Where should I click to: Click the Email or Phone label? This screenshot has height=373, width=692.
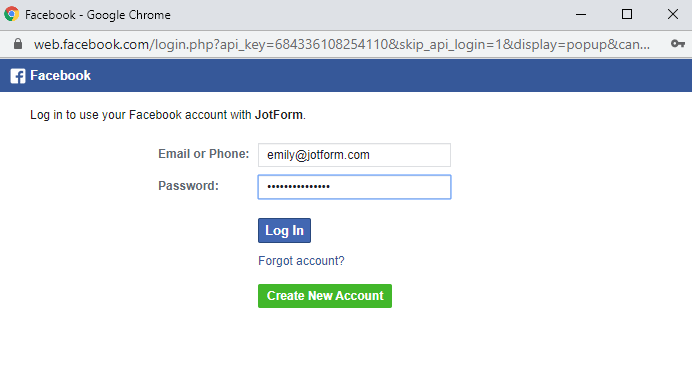pyautogui.click(x=203, y=154)
